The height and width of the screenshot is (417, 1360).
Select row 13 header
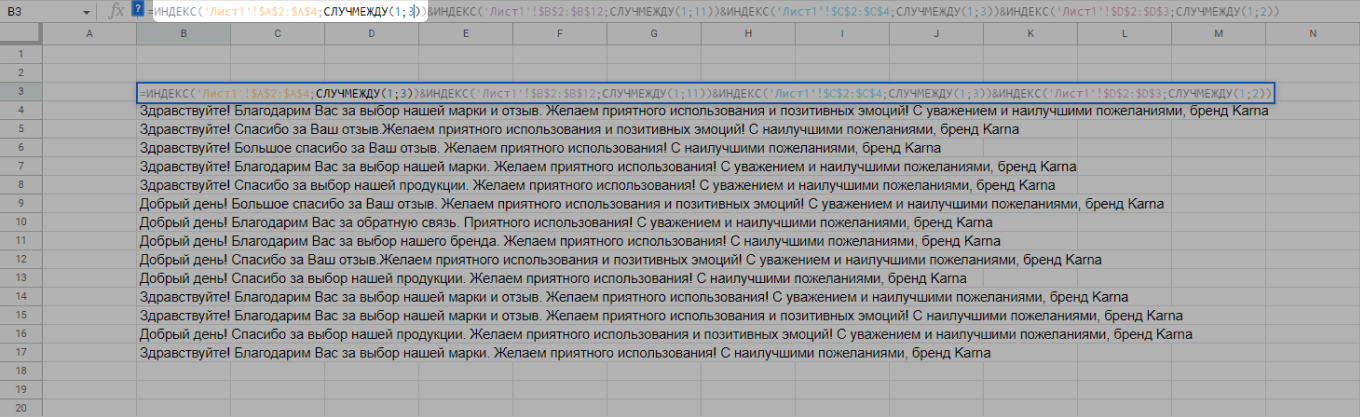[x=22, y=278]
